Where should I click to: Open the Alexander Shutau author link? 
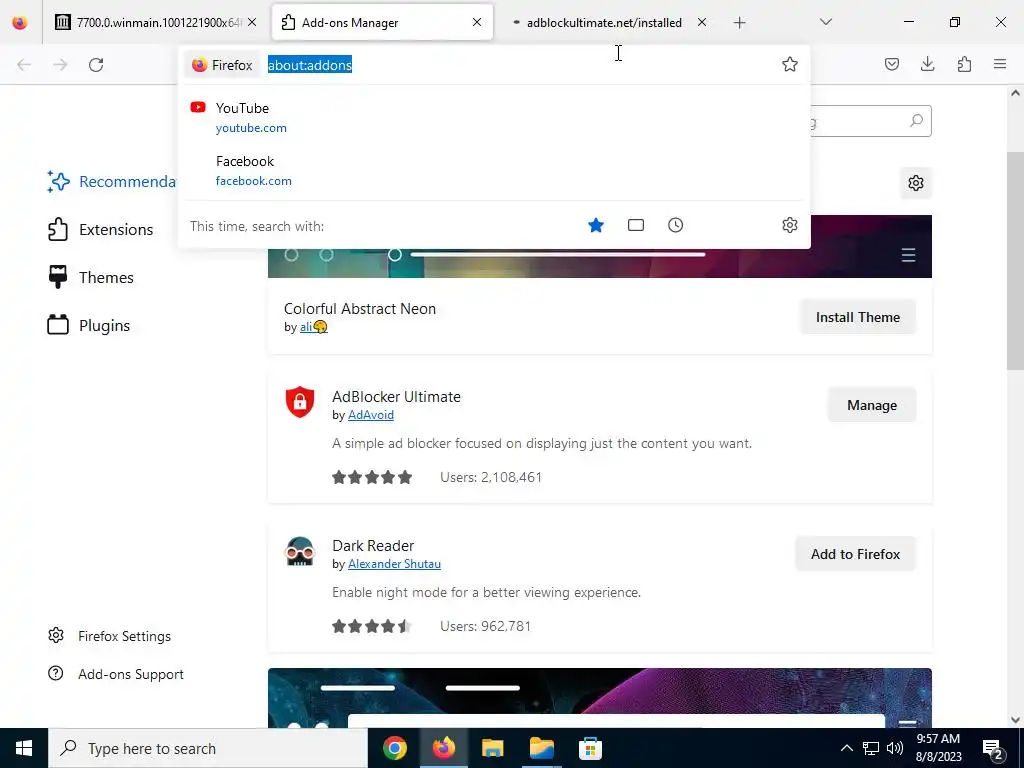click(x=394, y=564)
